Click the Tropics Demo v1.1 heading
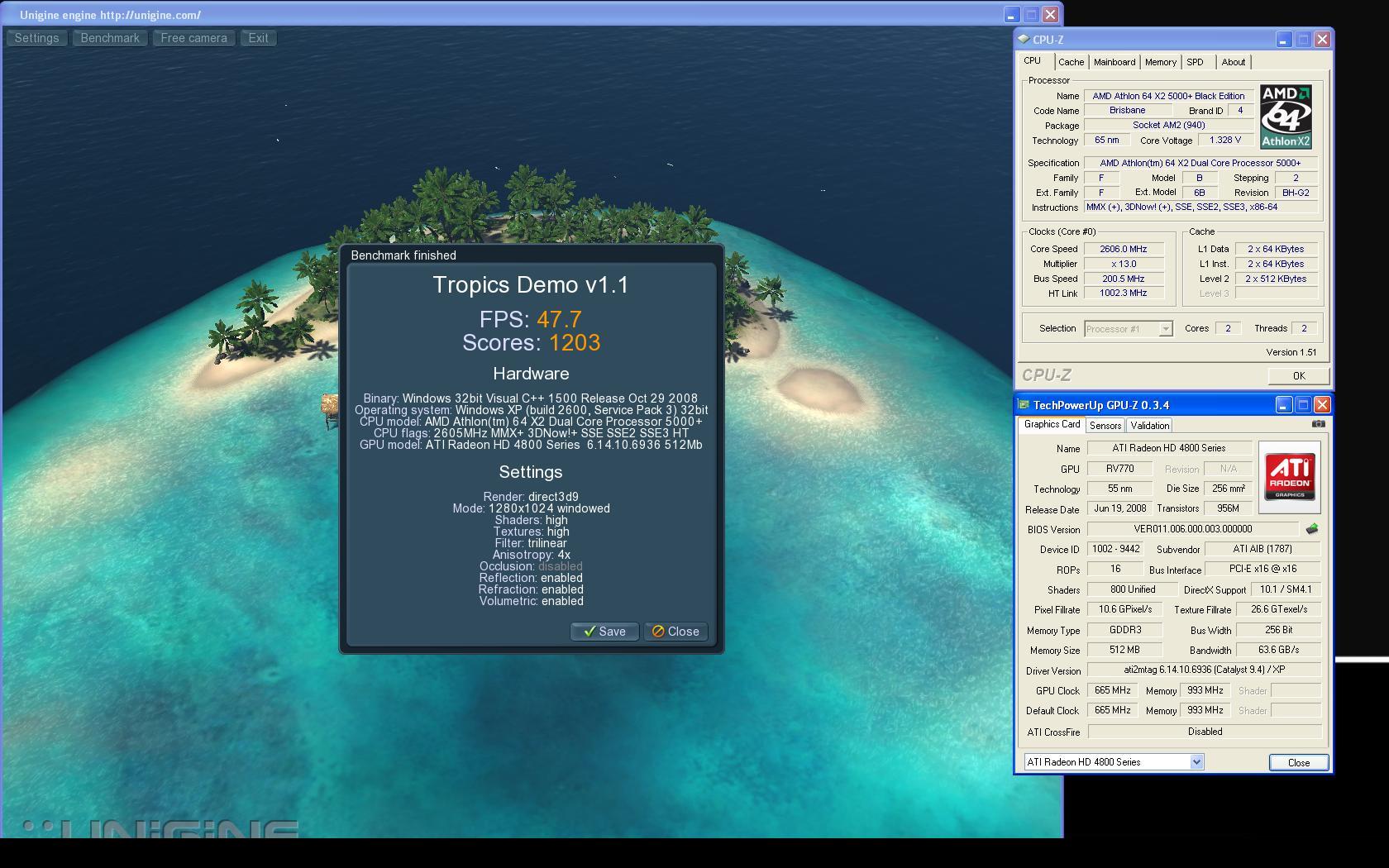1389x868 pixels. (x=531, y=285)
